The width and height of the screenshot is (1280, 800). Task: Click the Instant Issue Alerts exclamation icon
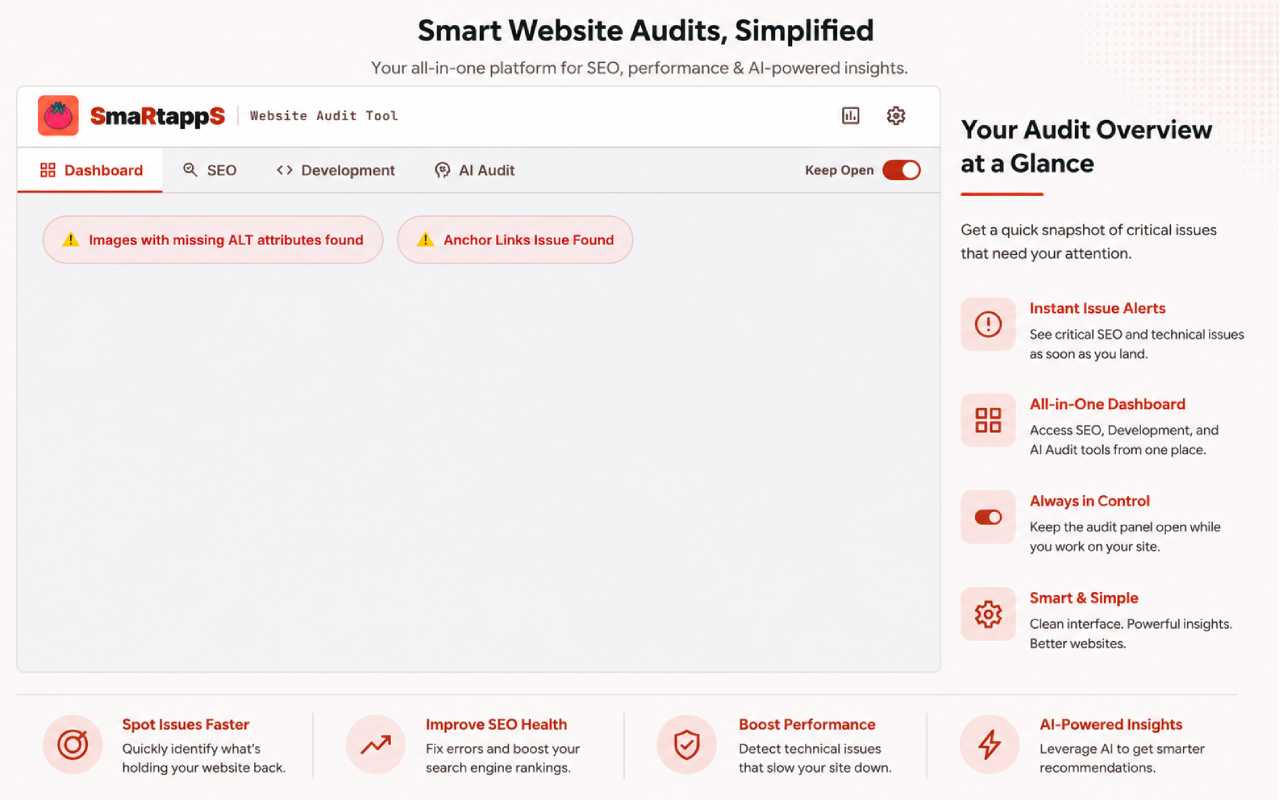click(x=988, y=324)
